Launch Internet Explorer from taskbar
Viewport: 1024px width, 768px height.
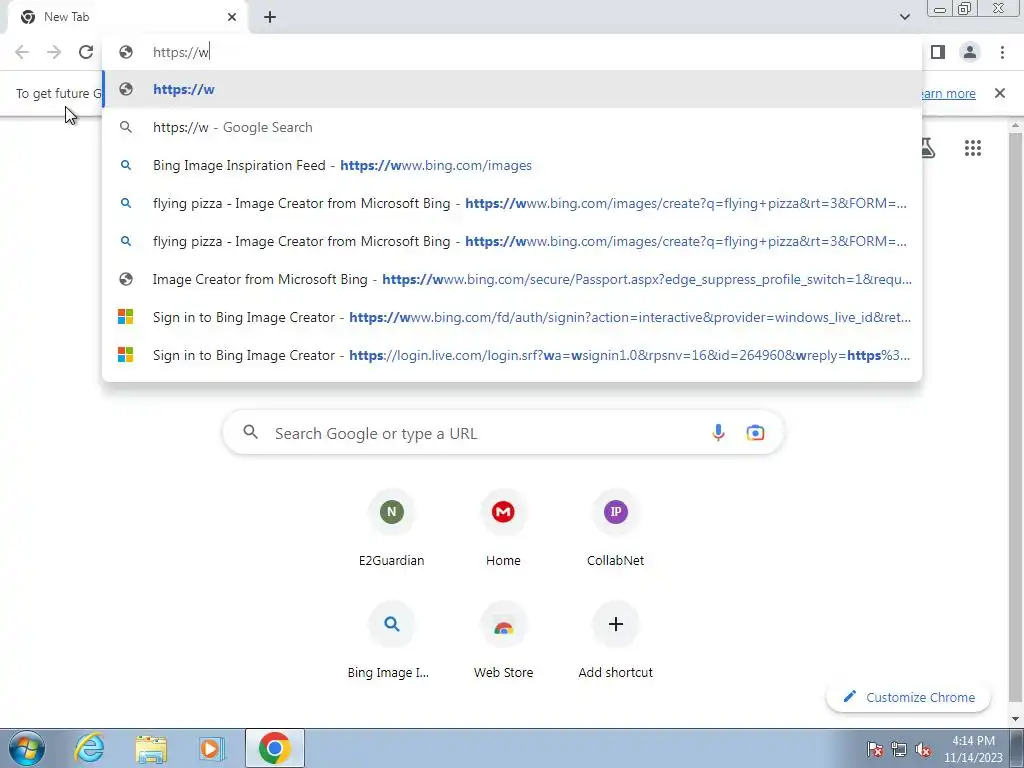[89, 748]
